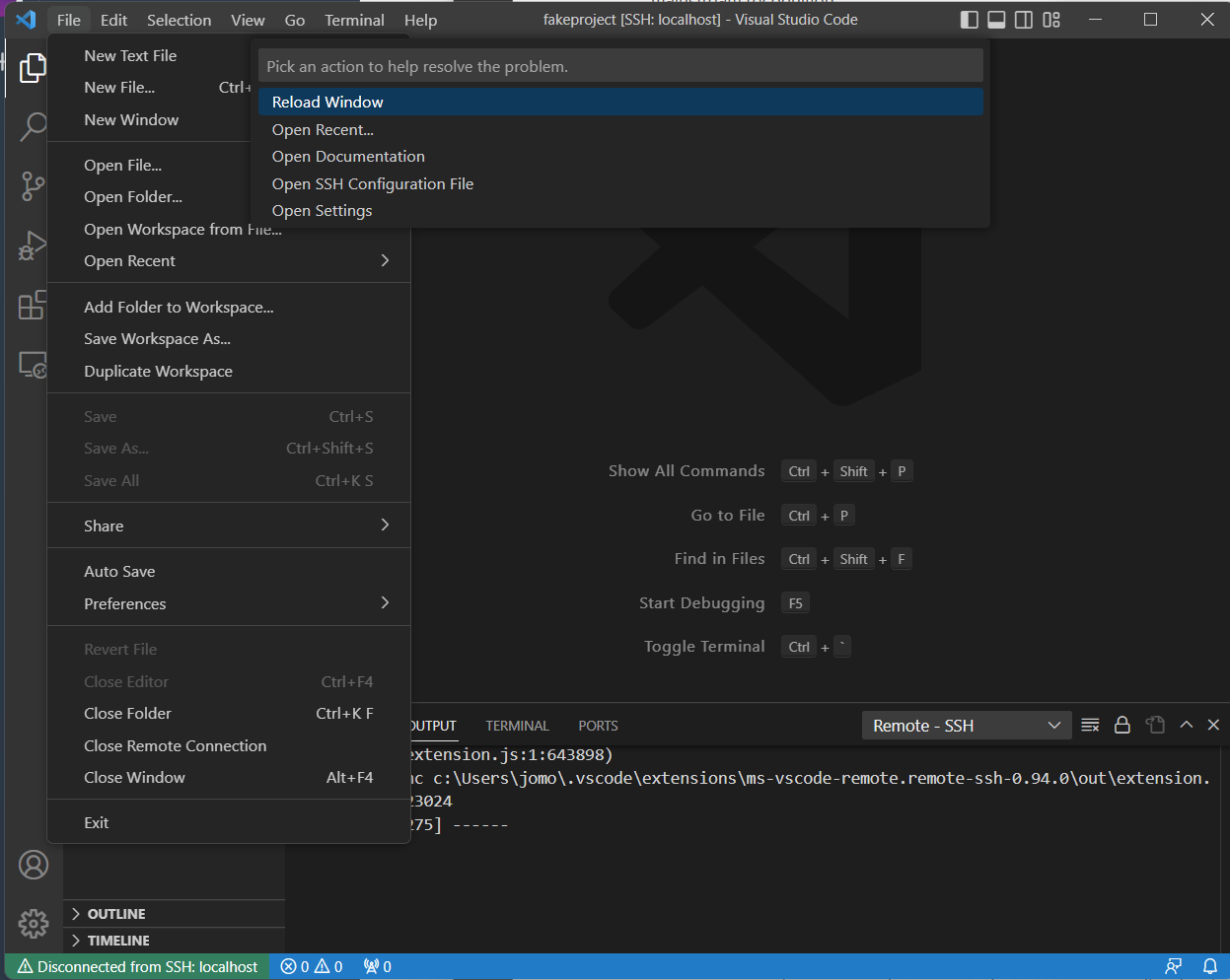Focus the Pick an action input field

(x=620, y=66)
